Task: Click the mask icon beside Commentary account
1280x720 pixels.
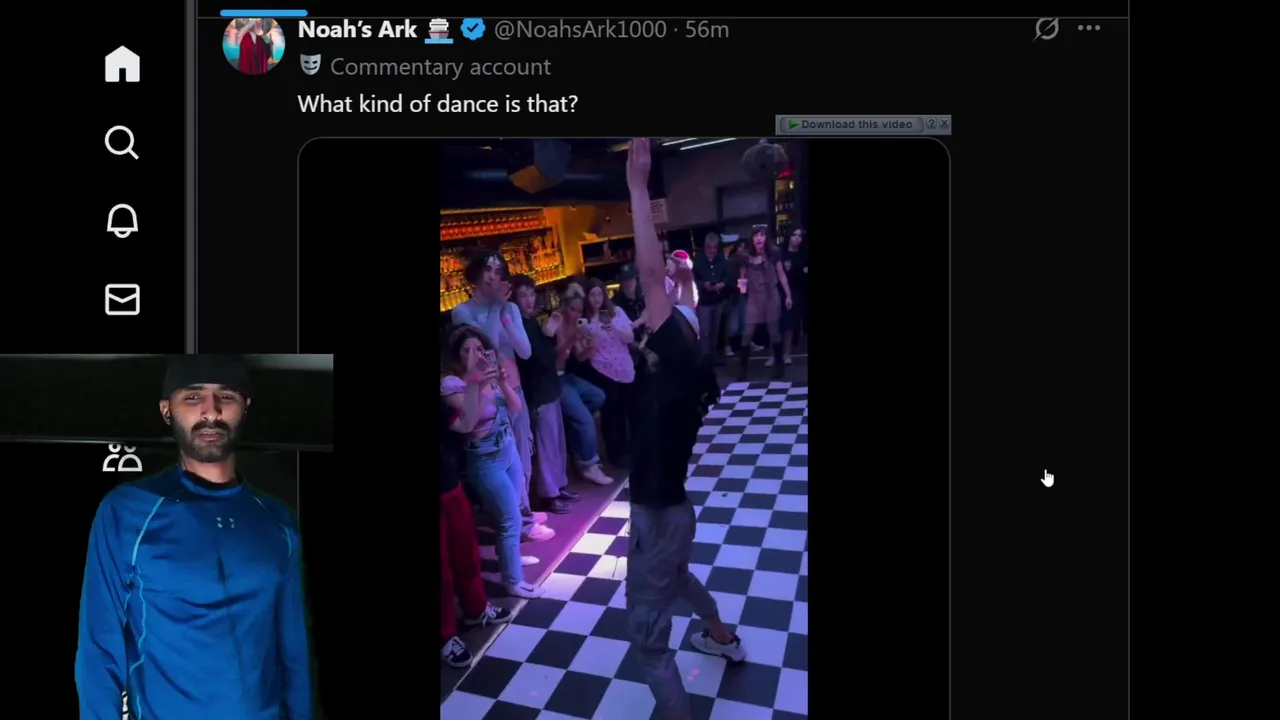Action: (x=310, y=66)
